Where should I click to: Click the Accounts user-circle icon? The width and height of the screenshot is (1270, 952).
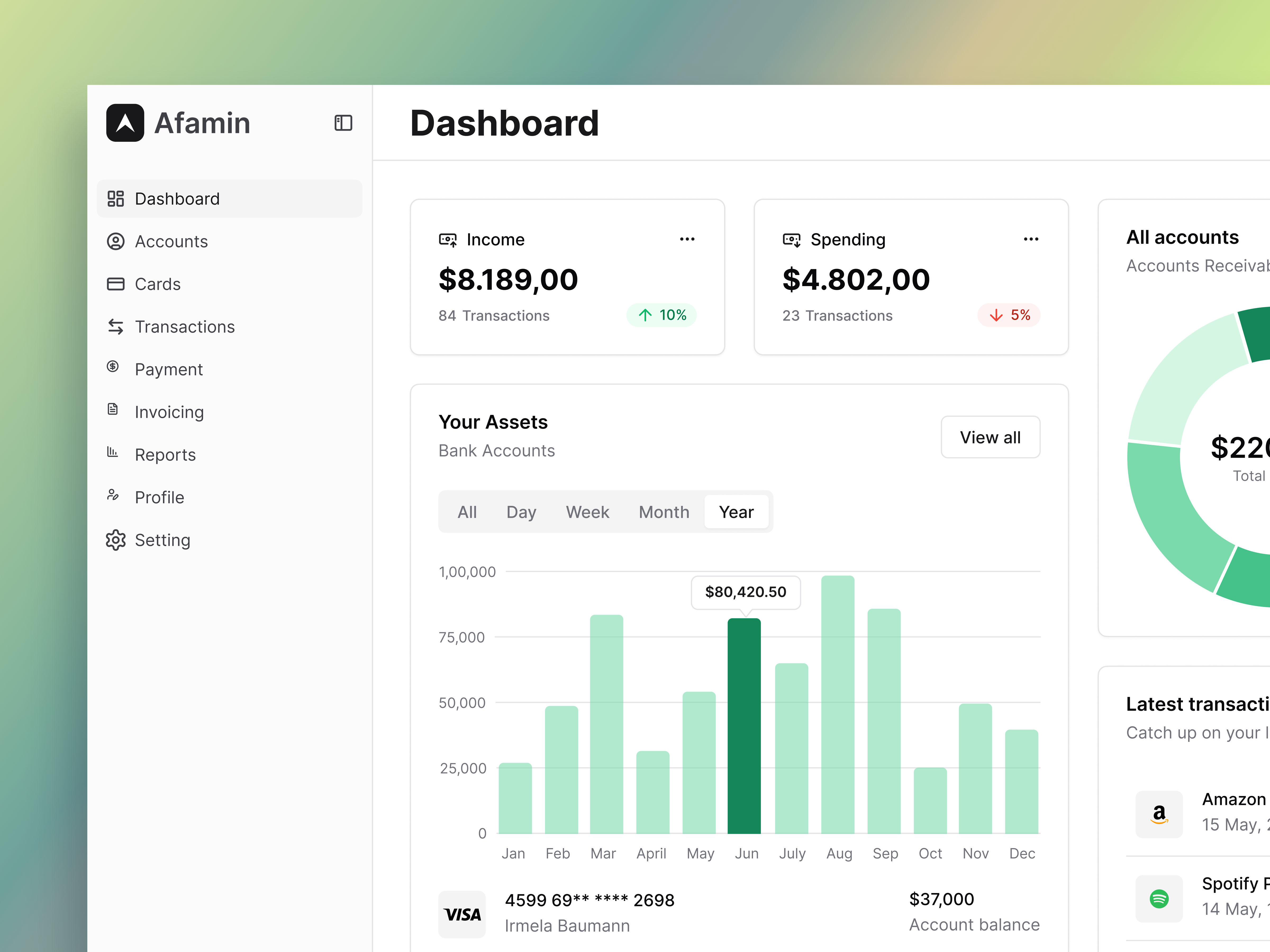pos(115,242)
